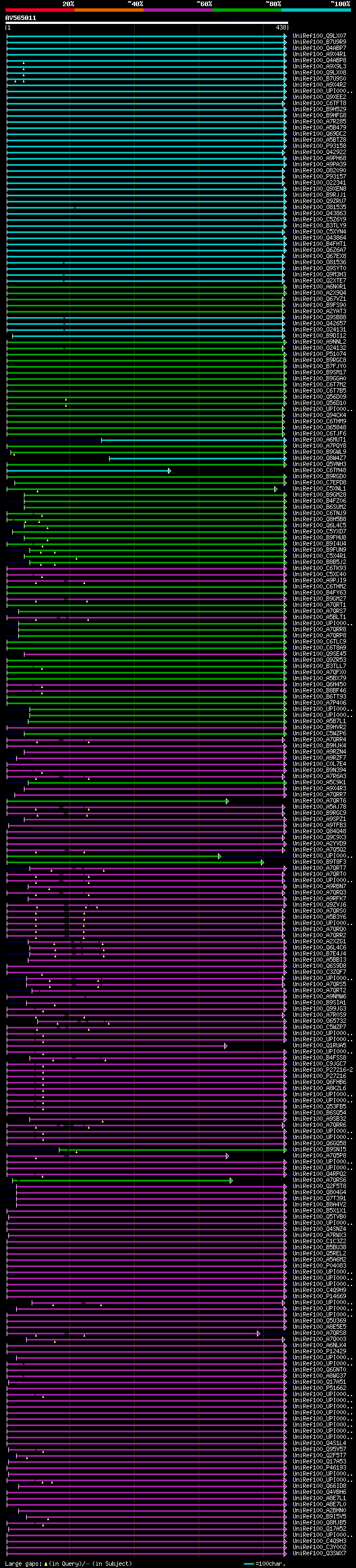Click hit label UniRef100_C5XNL1
Screen dimensions: 356x1568
[319, 489]
